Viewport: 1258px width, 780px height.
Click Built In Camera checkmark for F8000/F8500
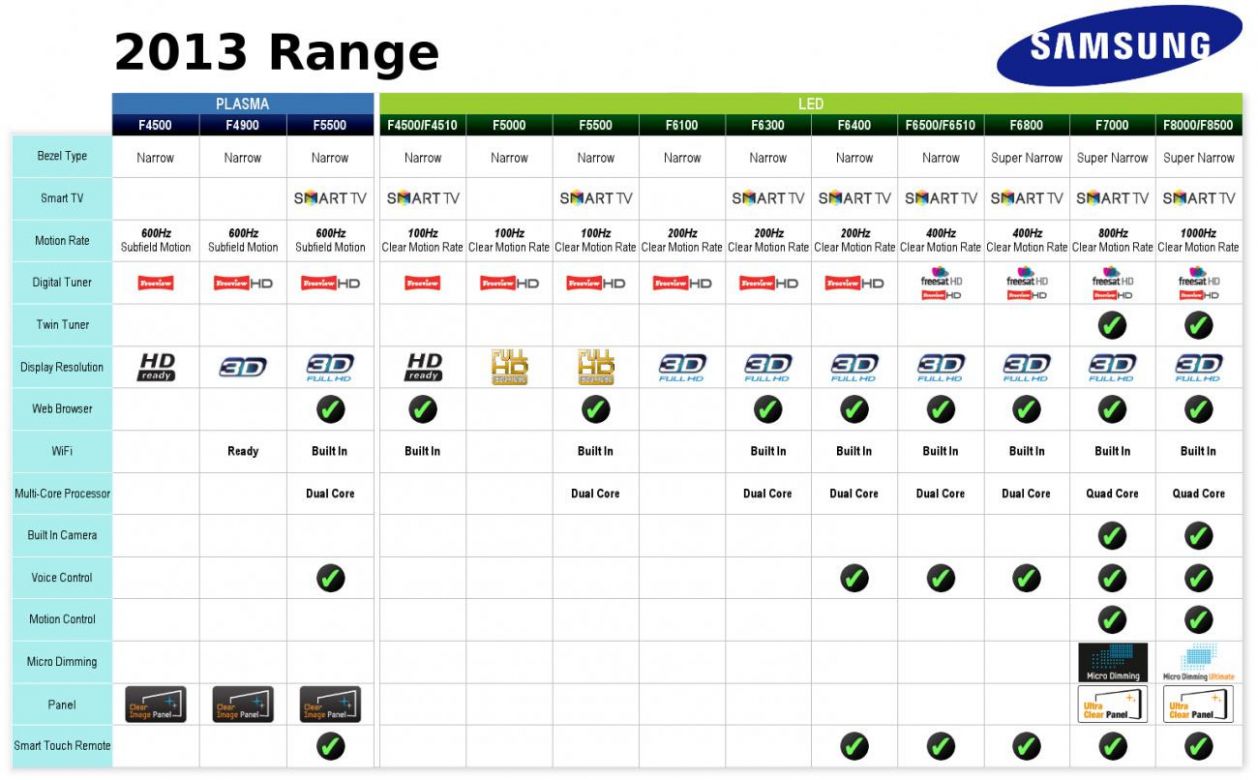click(1198, 536)
